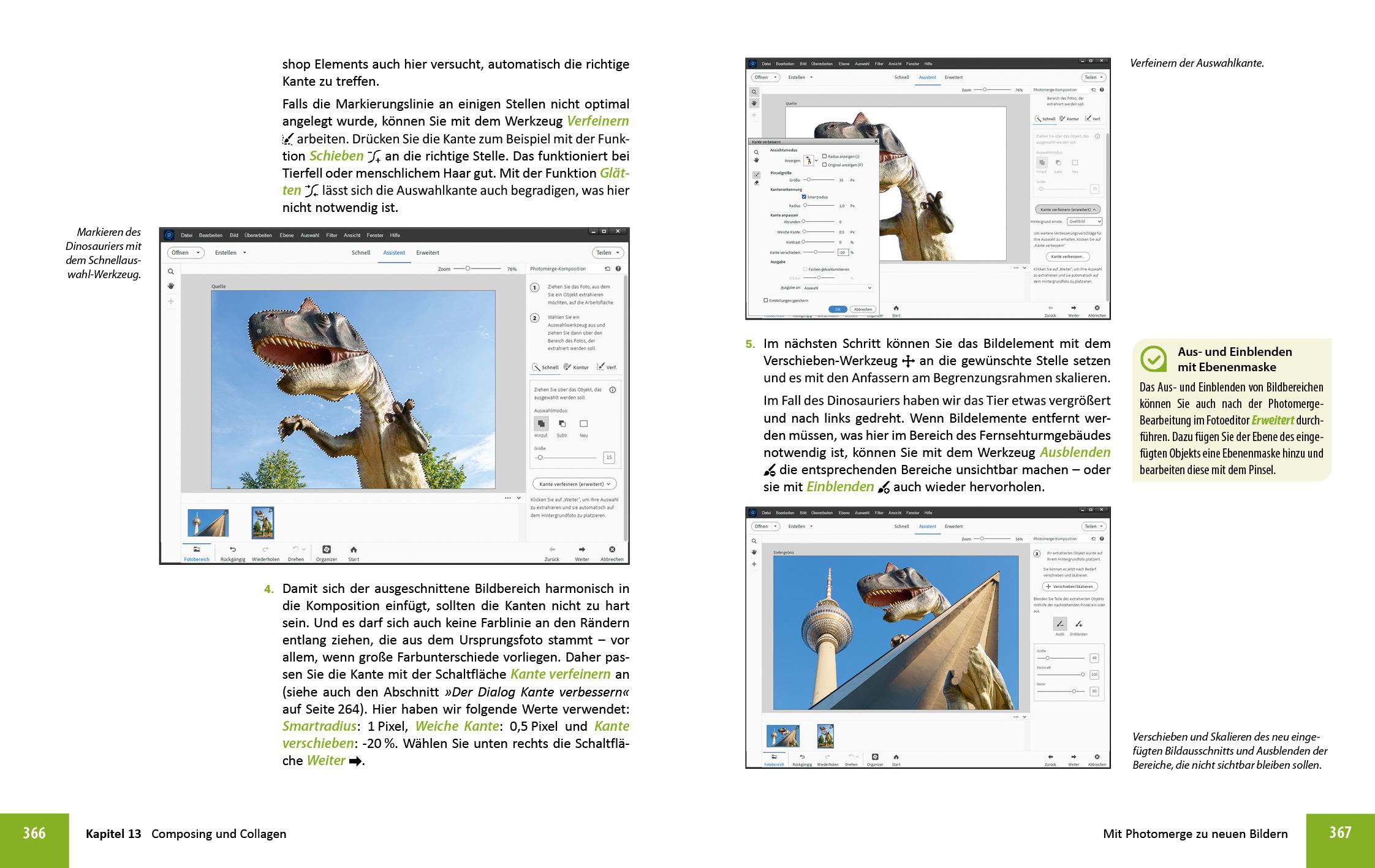Image resolution: width=1375 pixels, height=868 pixels.
Task: Switch to the Erweitert tab
Action: (428, 252)
